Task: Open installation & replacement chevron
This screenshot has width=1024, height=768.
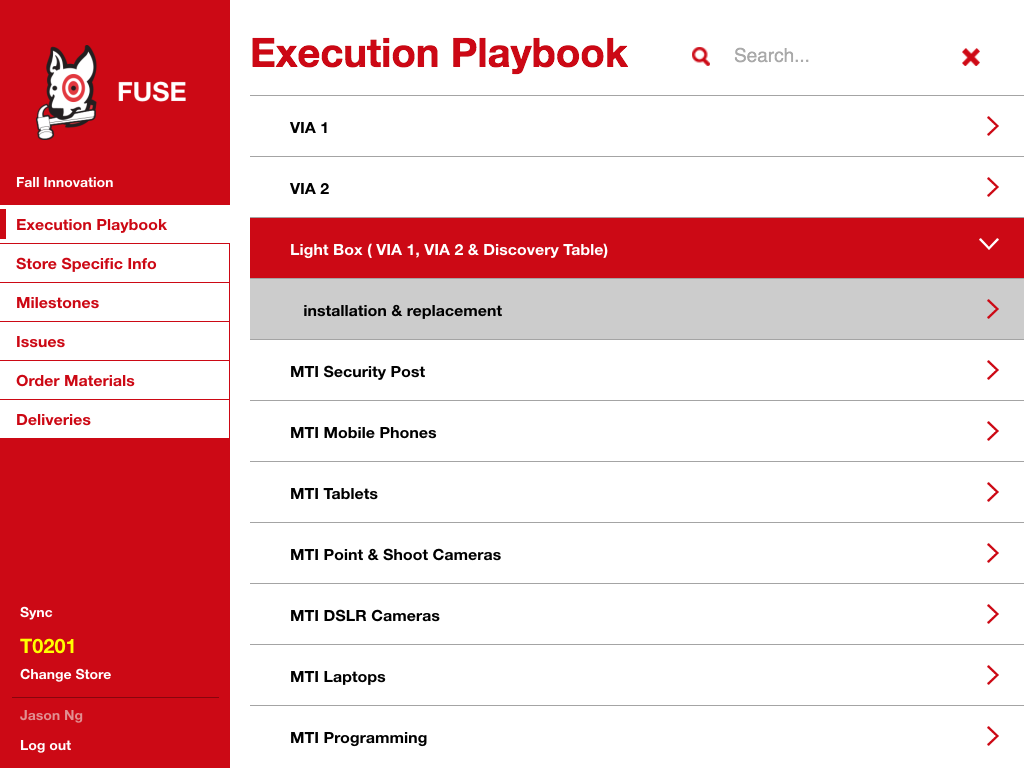Action: 993,309
